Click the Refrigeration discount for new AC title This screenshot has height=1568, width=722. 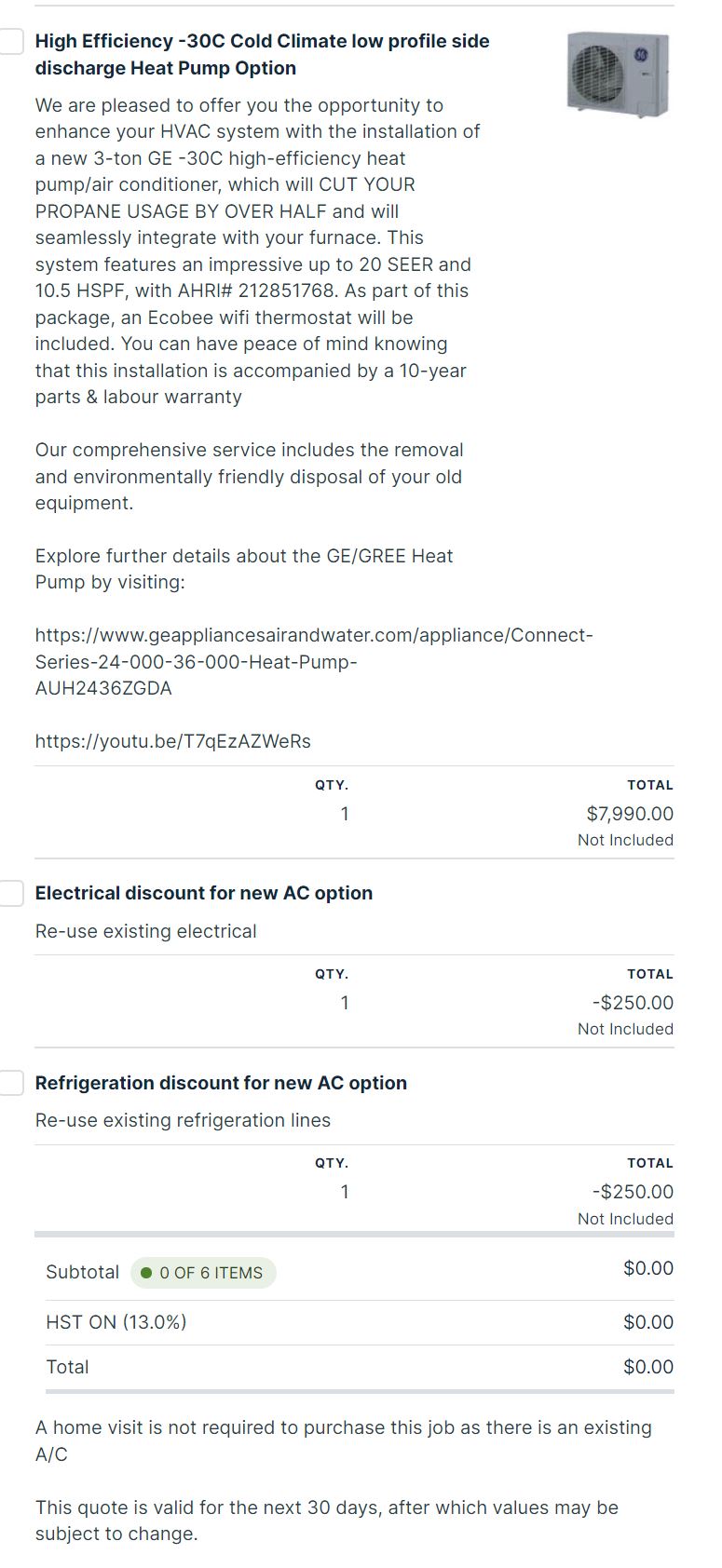pyautogui.click(x=221, y=1083)
